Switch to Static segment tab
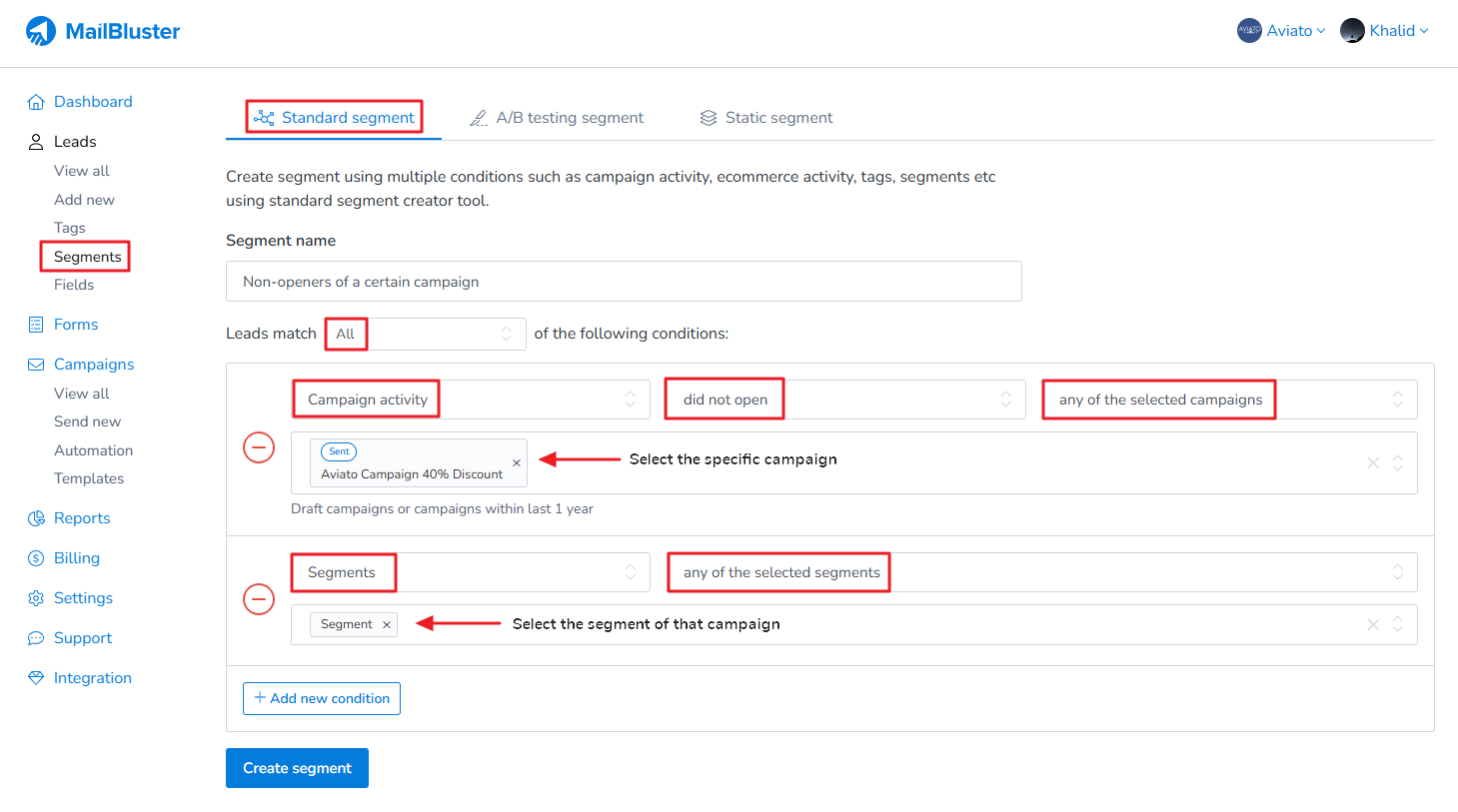This screenshot has height=812, width=1458. [x=765, y=118]
